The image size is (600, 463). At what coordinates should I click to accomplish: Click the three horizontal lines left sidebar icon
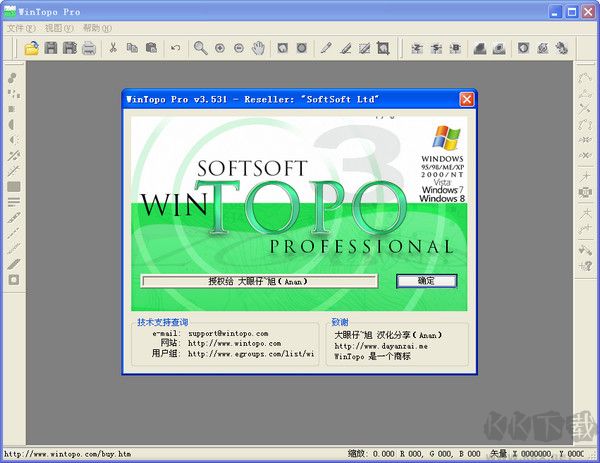(14, 202)
